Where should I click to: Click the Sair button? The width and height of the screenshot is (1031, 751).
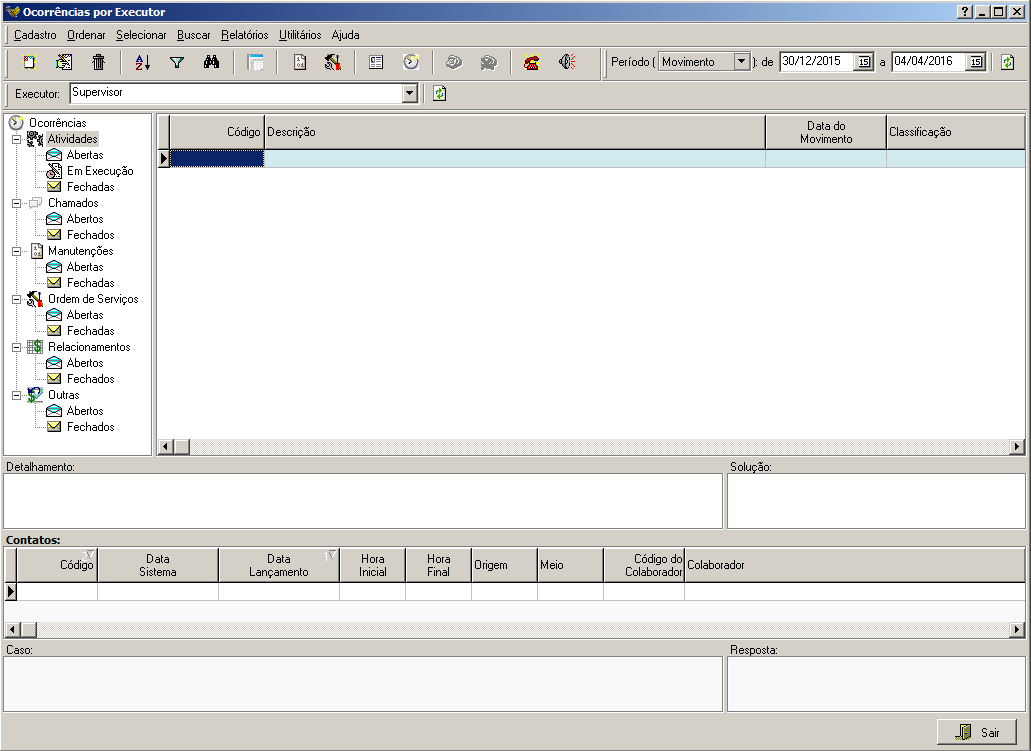tap(977, 732)
